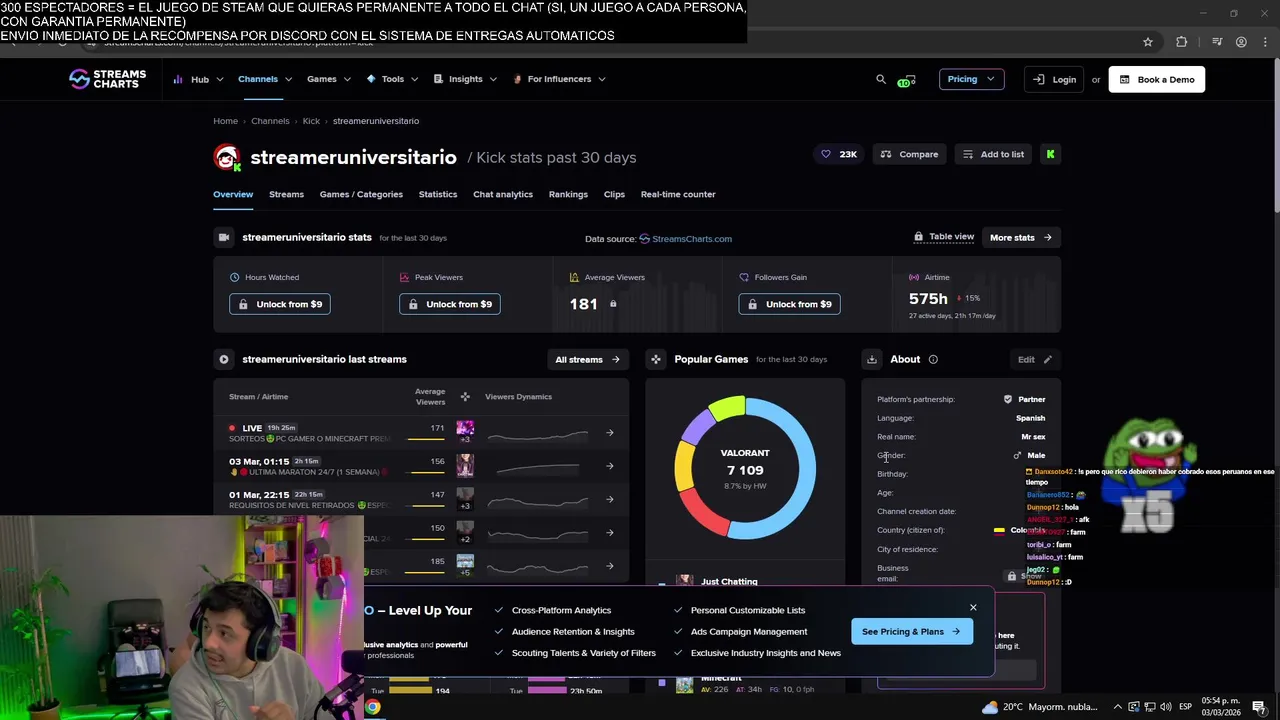Open the Chrome three-dot menu
This screenshot has width=1280, height=720.
[1266, 42]
